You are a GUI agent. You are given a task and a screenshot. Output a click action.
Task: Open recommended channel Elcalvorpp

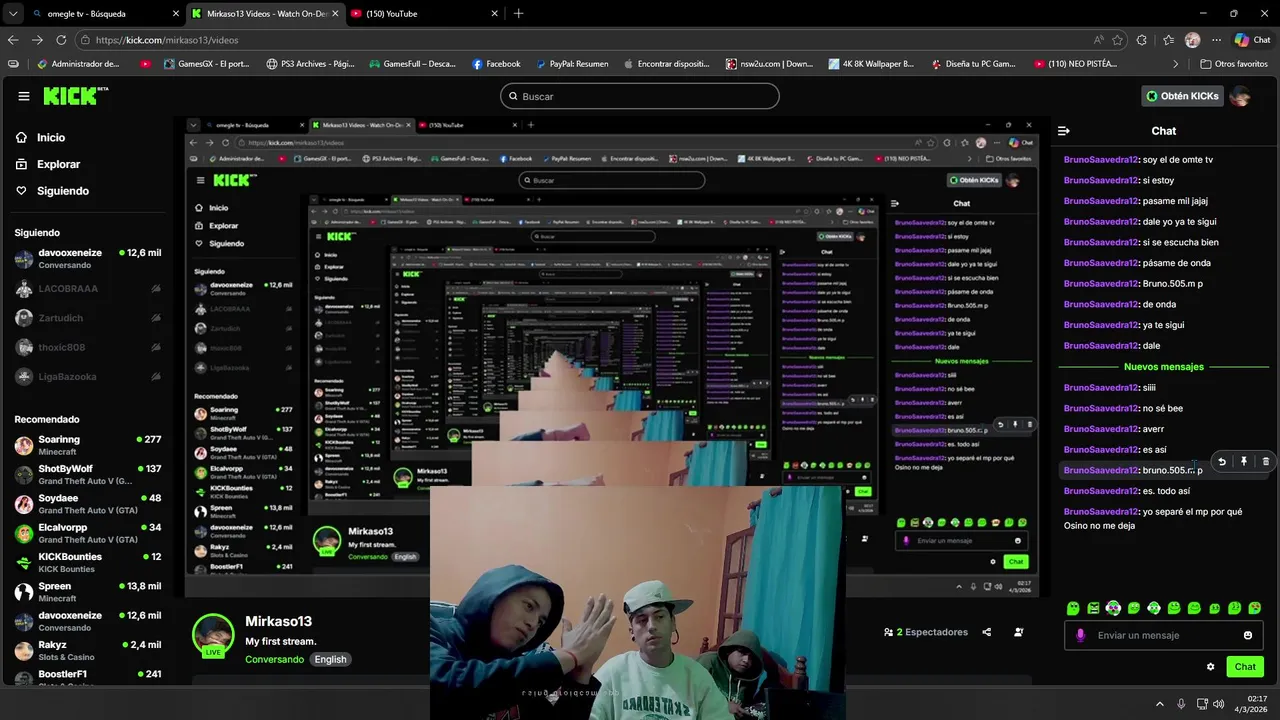[x=88, y=533]
